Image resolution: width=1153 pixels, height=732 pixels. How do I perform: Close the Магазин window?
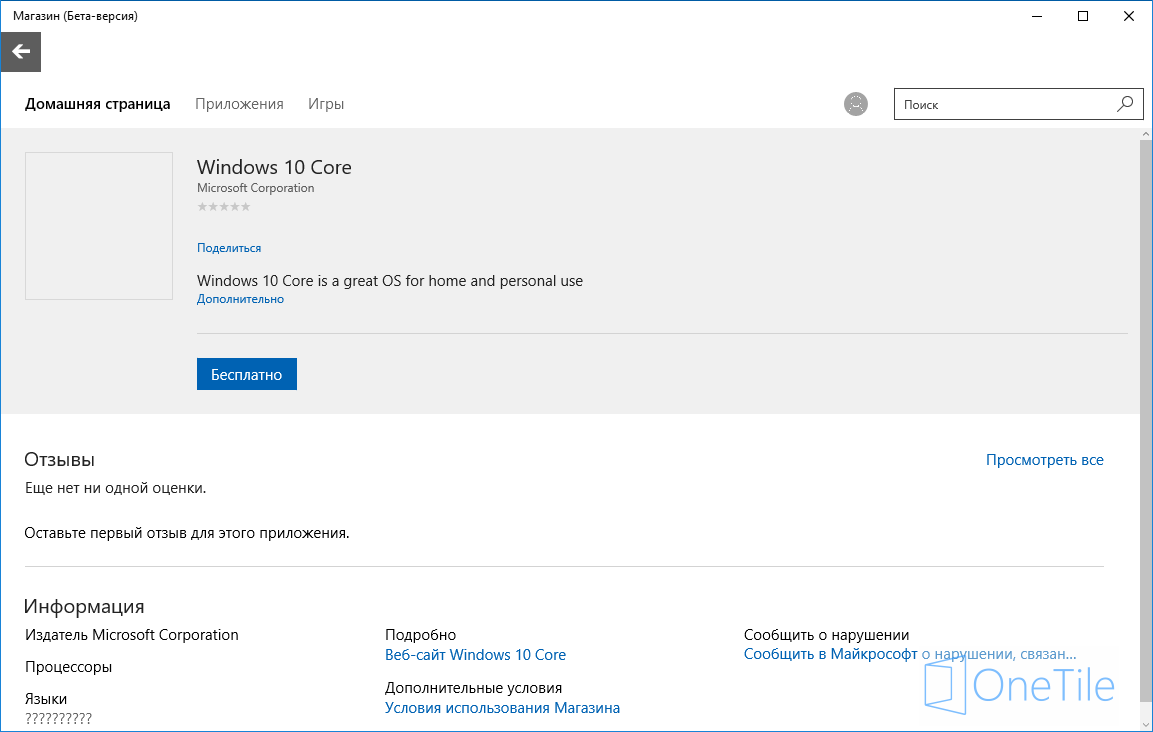point(1129,16)
